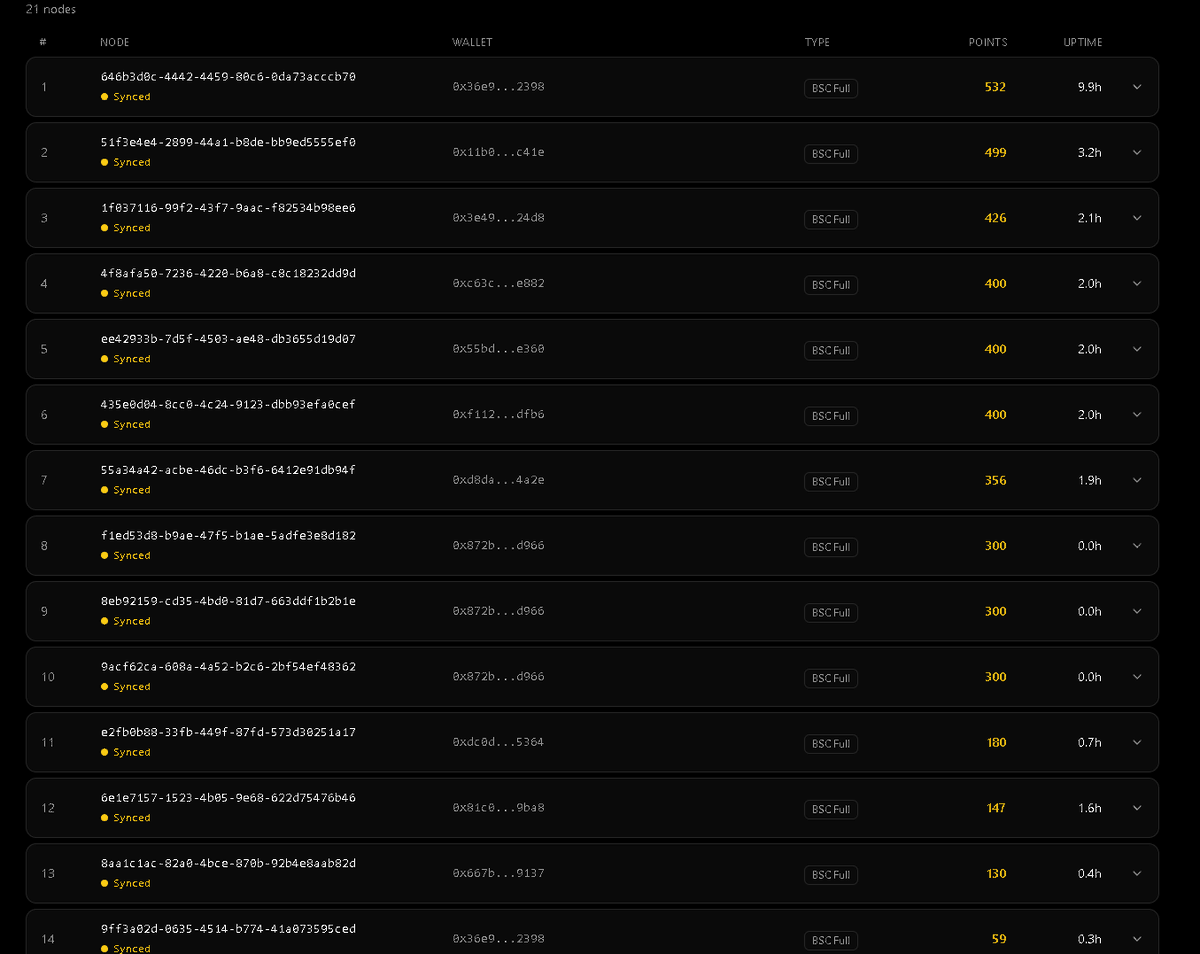This screenshot has height=954, width=1200.
Task: Click the Synced status of node 646b3d0c
Action: click(126, 97)
